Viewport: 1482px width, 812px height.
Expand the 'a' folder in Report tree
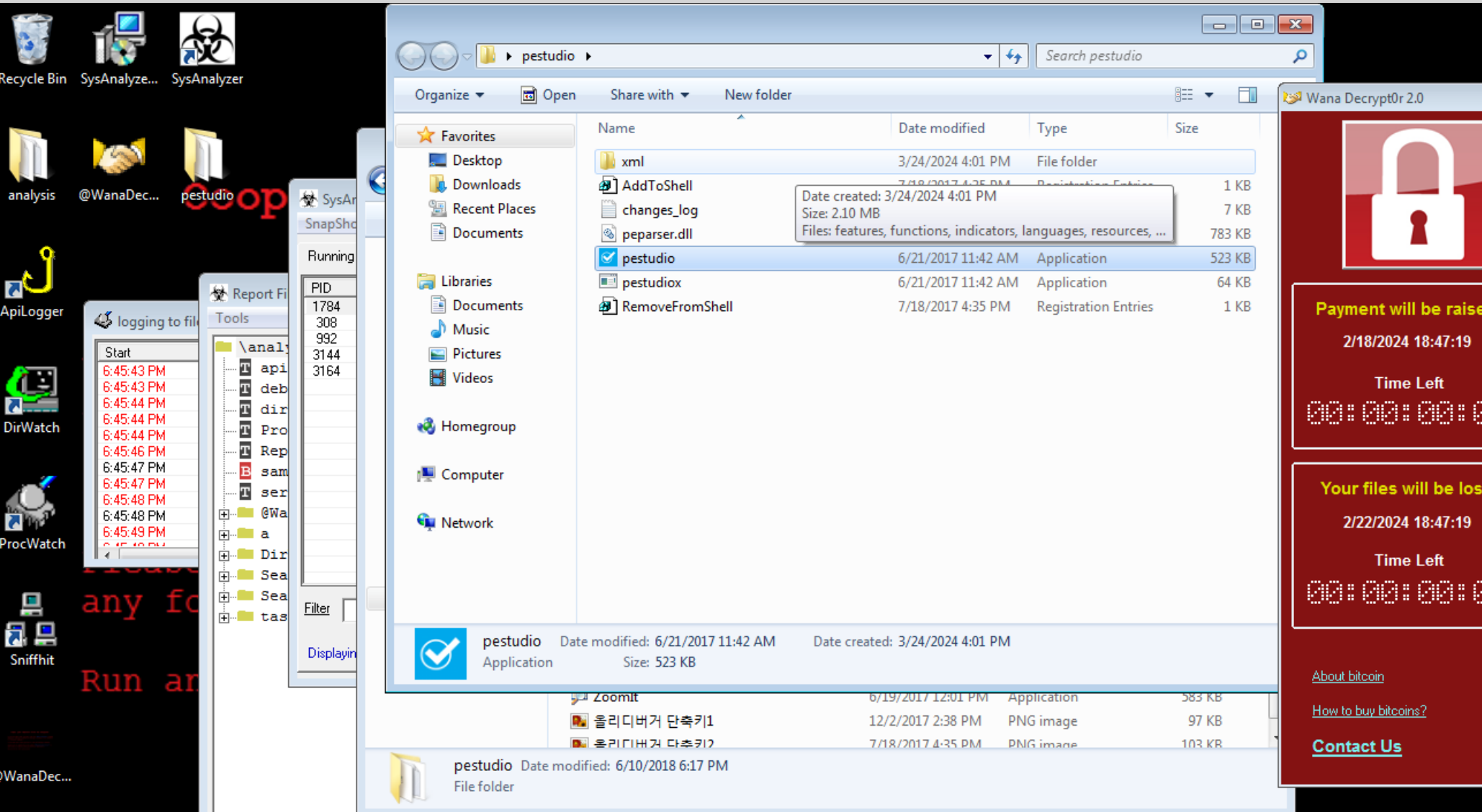pyautogui.click(x=224, y=535)
